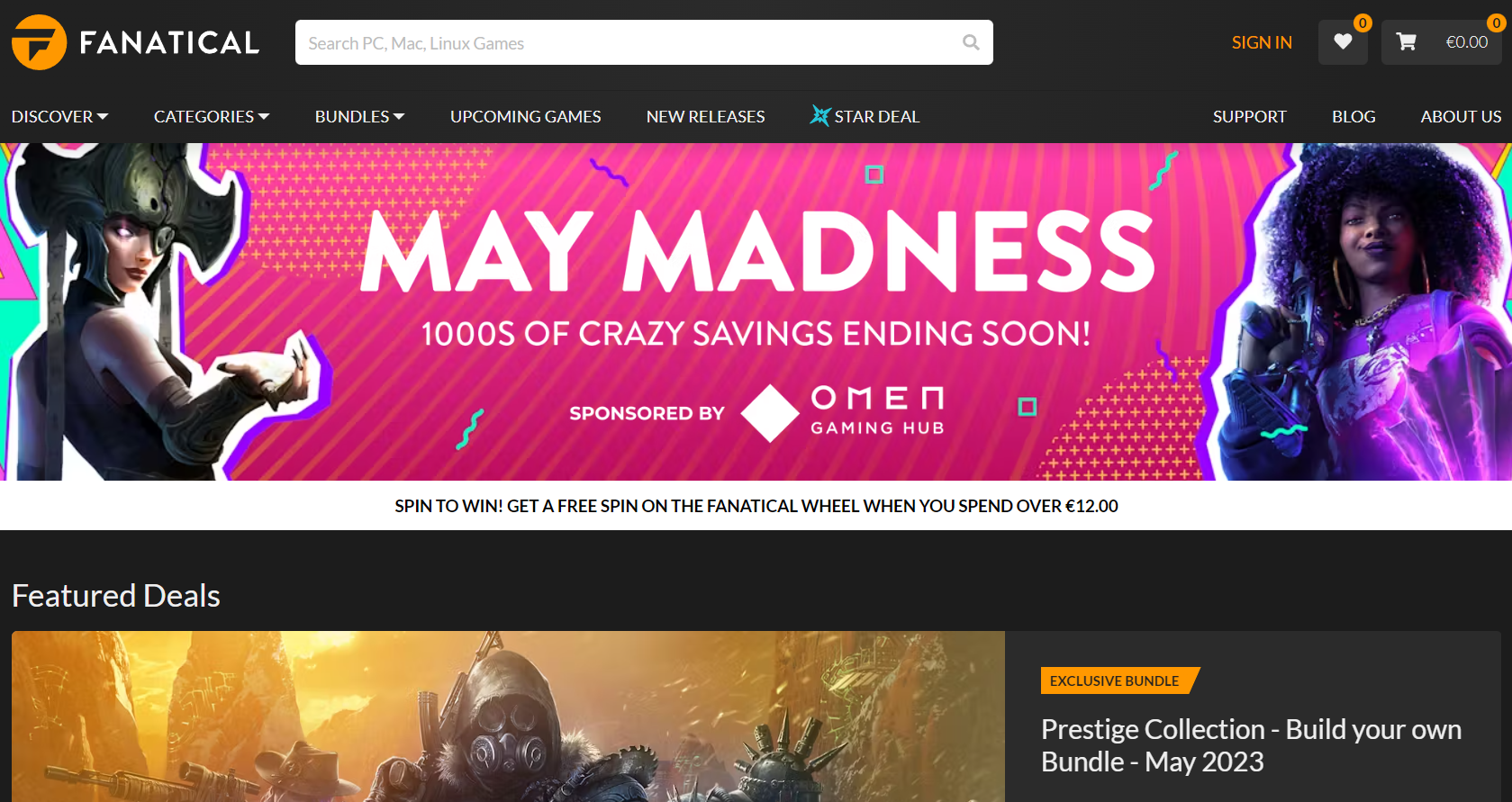Open the shopping cart icon
This screenshot has width=1512, height=802.
pyautogui.click(x=1406, y=41)
